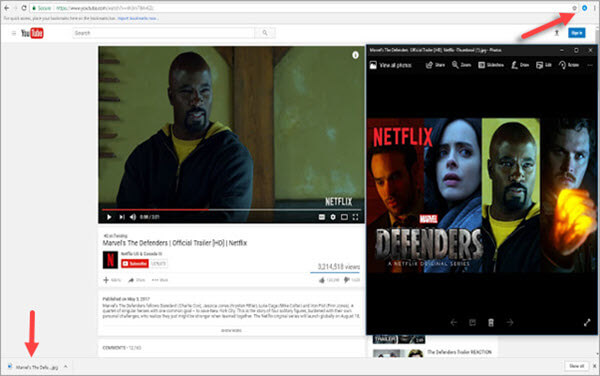This screenshot has height=376, width=600.
Task: Open Photos more options ellipsis
Action: (590, 65)
